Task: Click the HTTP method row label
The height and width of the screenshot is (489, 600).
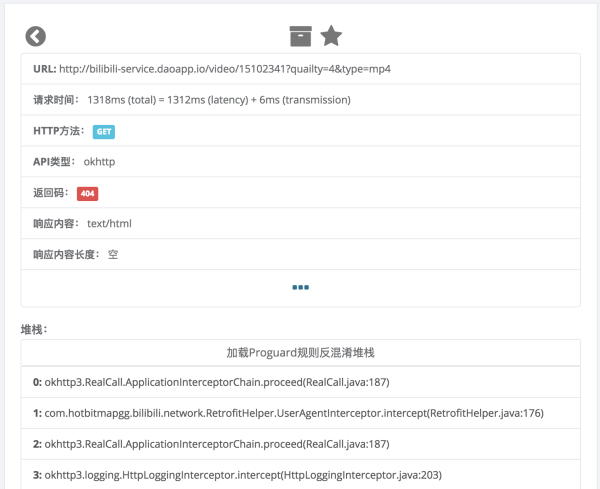Action: click(59, 131)
